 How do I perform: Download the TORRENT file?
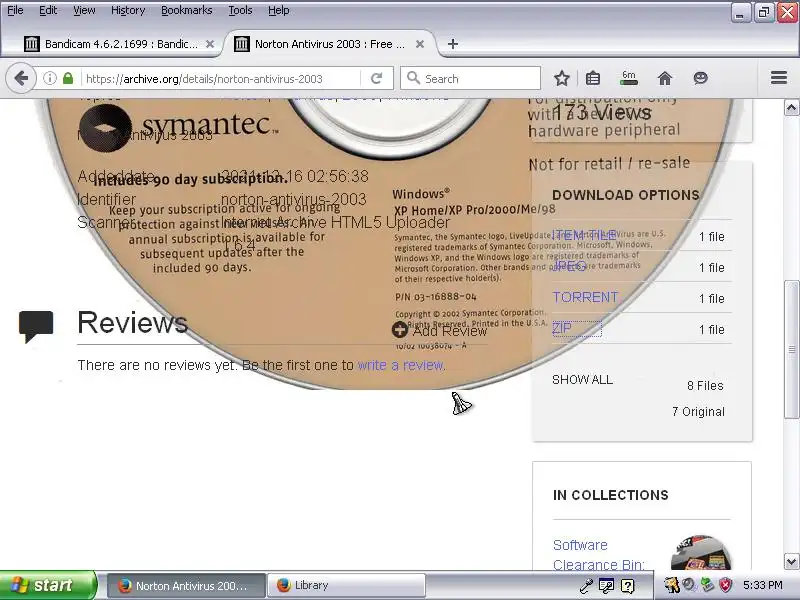[585, 297]
